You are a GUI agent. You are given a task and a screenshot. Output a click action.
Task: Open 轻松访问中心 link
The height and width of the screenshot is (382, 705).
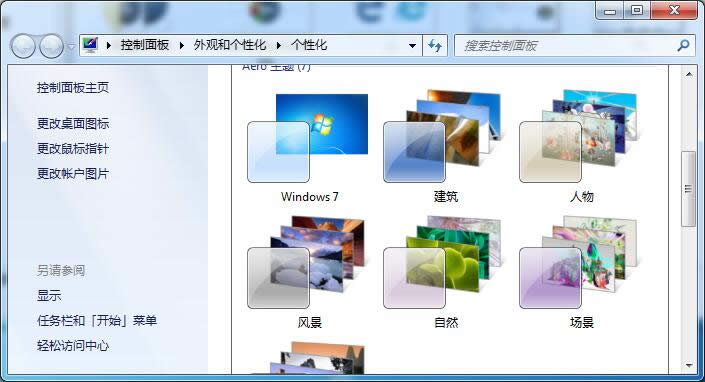coord(73,346)
